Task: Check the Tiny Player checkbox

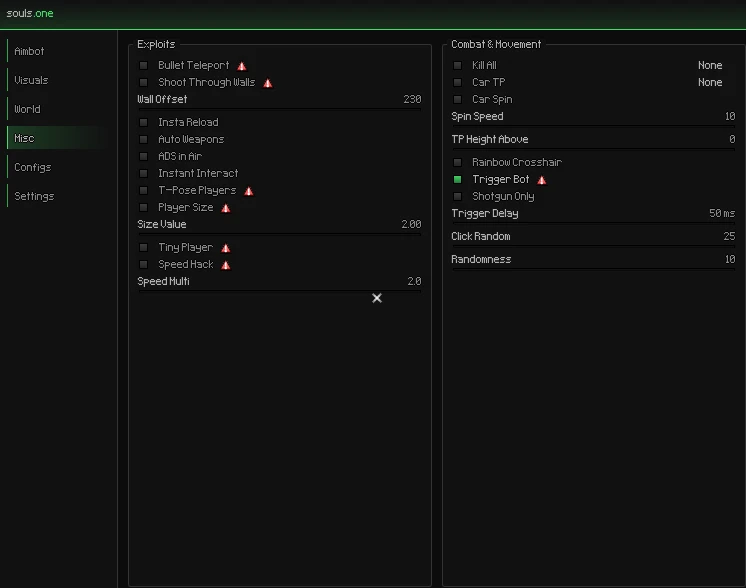Action: click(x=143, y=248)
